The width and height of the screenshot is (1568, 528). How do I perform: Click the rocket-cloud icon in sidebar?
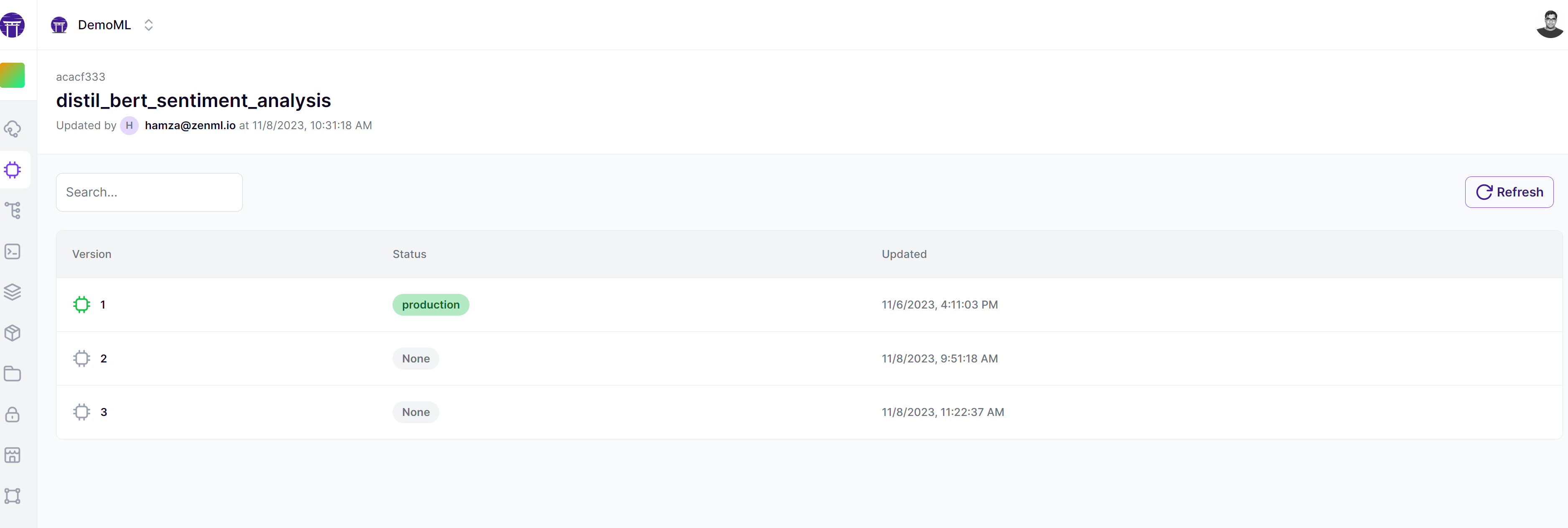[x=13, y=129]
